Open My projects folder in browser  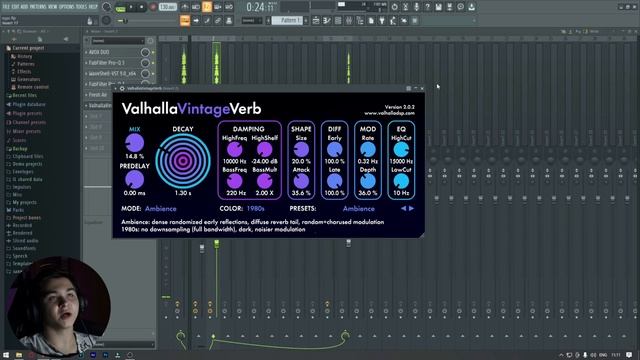point(24,202)
